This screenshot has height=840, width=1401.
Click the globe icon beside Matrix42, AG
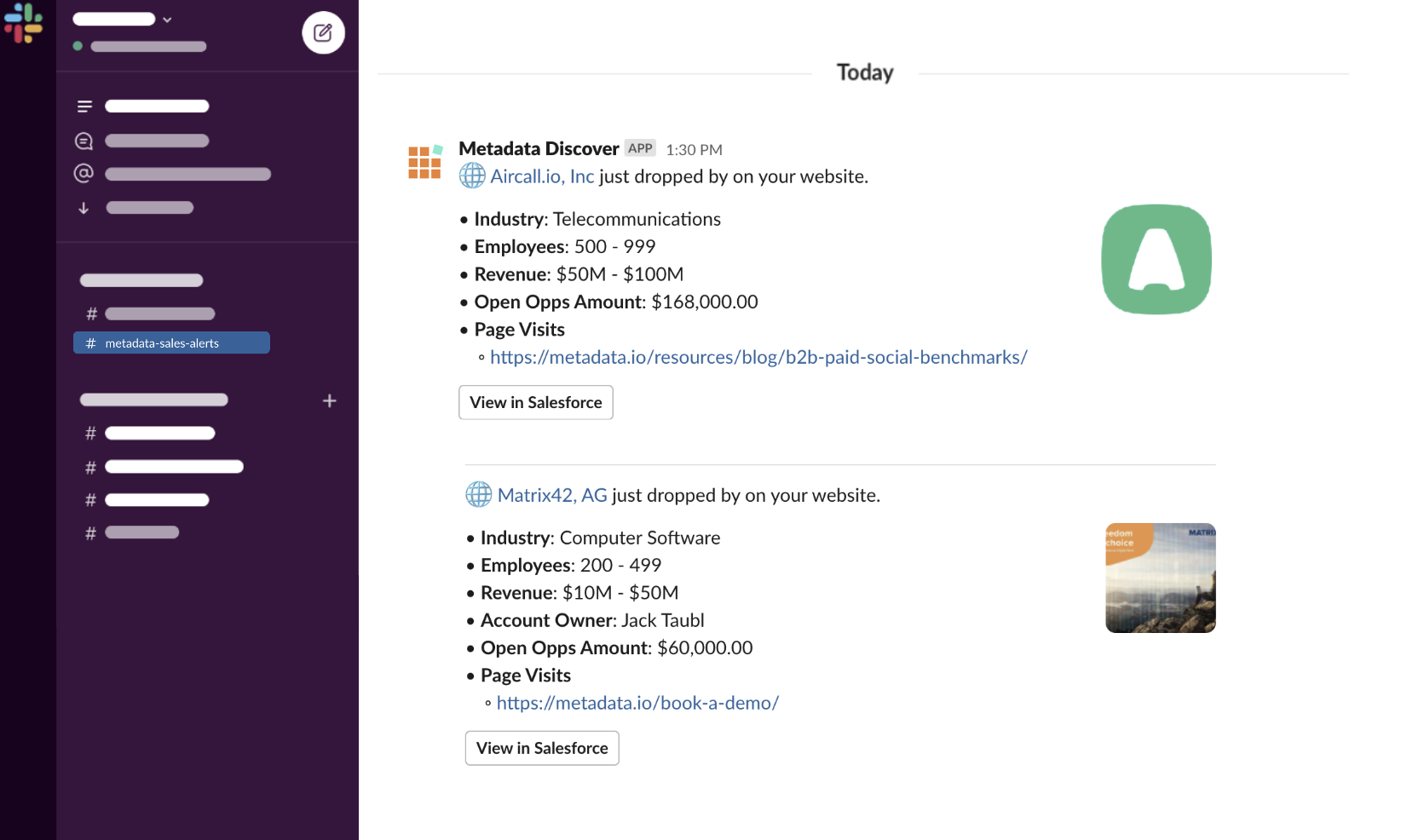tap(478, 495)
